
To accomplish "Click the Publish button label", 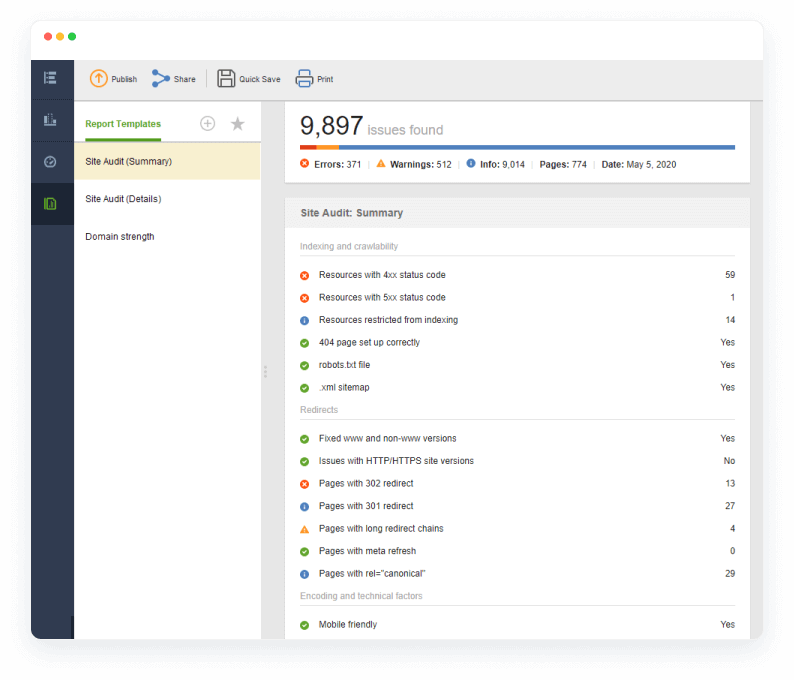I will tap(124, 79).
